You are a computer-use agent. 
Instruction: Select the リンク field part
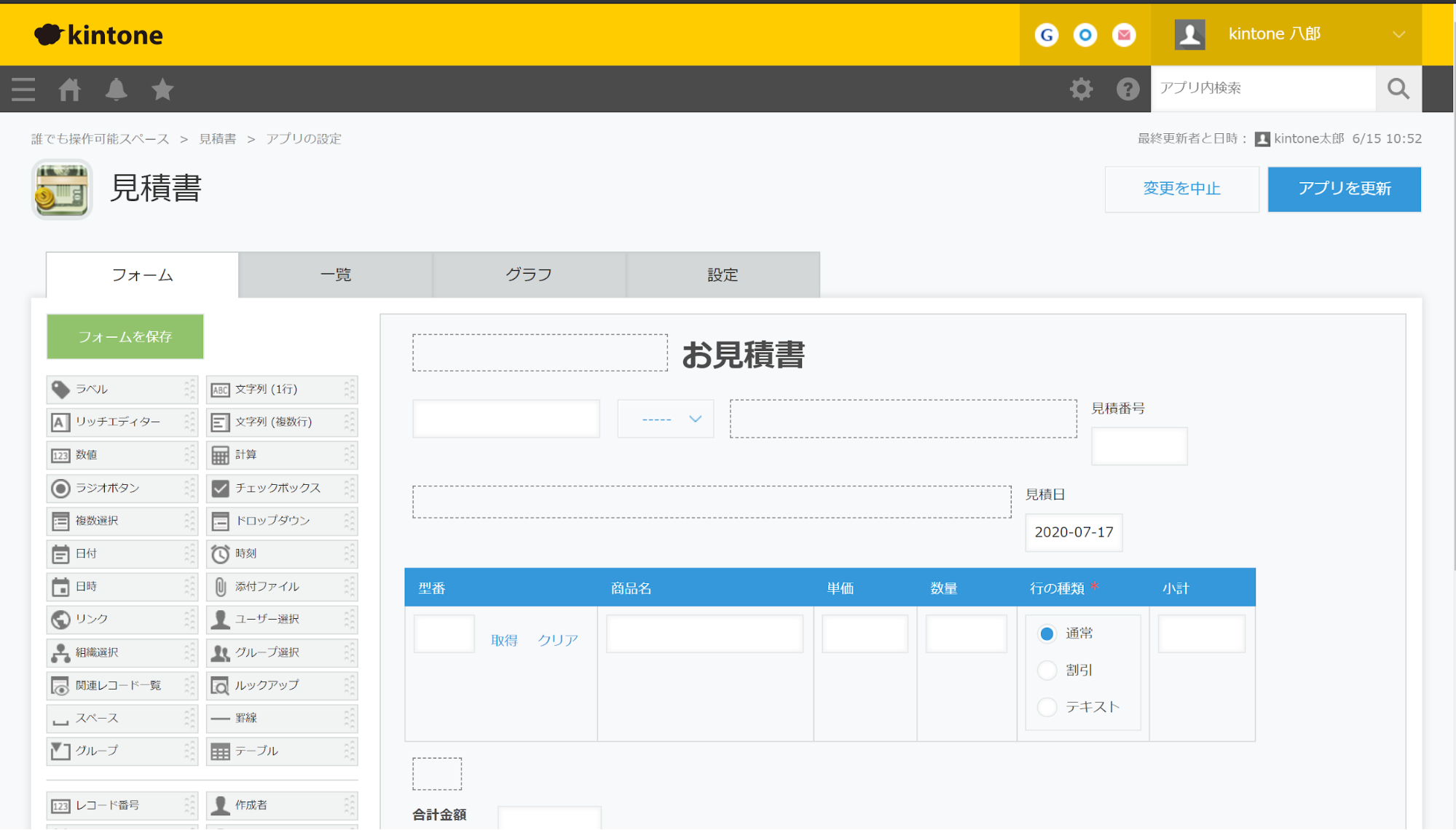(x=122, y=620)
